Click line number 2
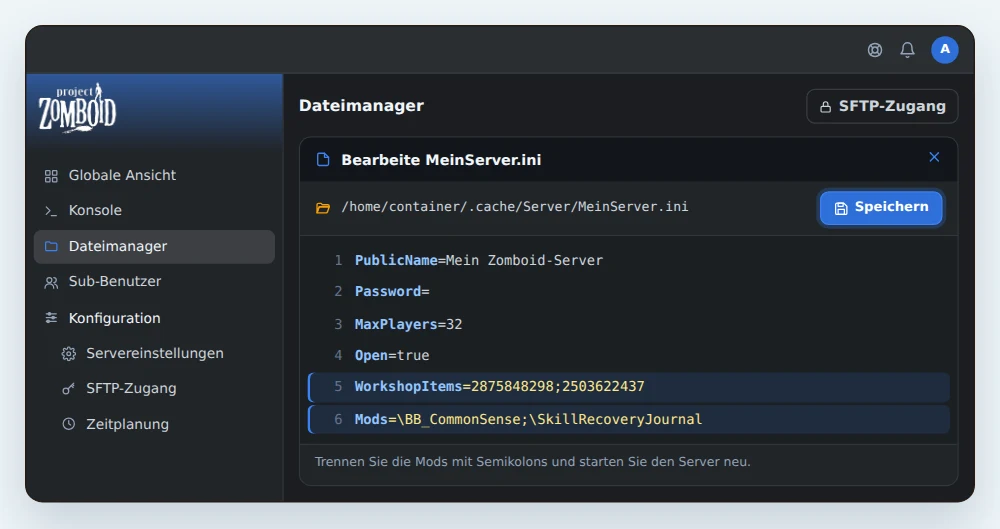 tap(338, 292)
